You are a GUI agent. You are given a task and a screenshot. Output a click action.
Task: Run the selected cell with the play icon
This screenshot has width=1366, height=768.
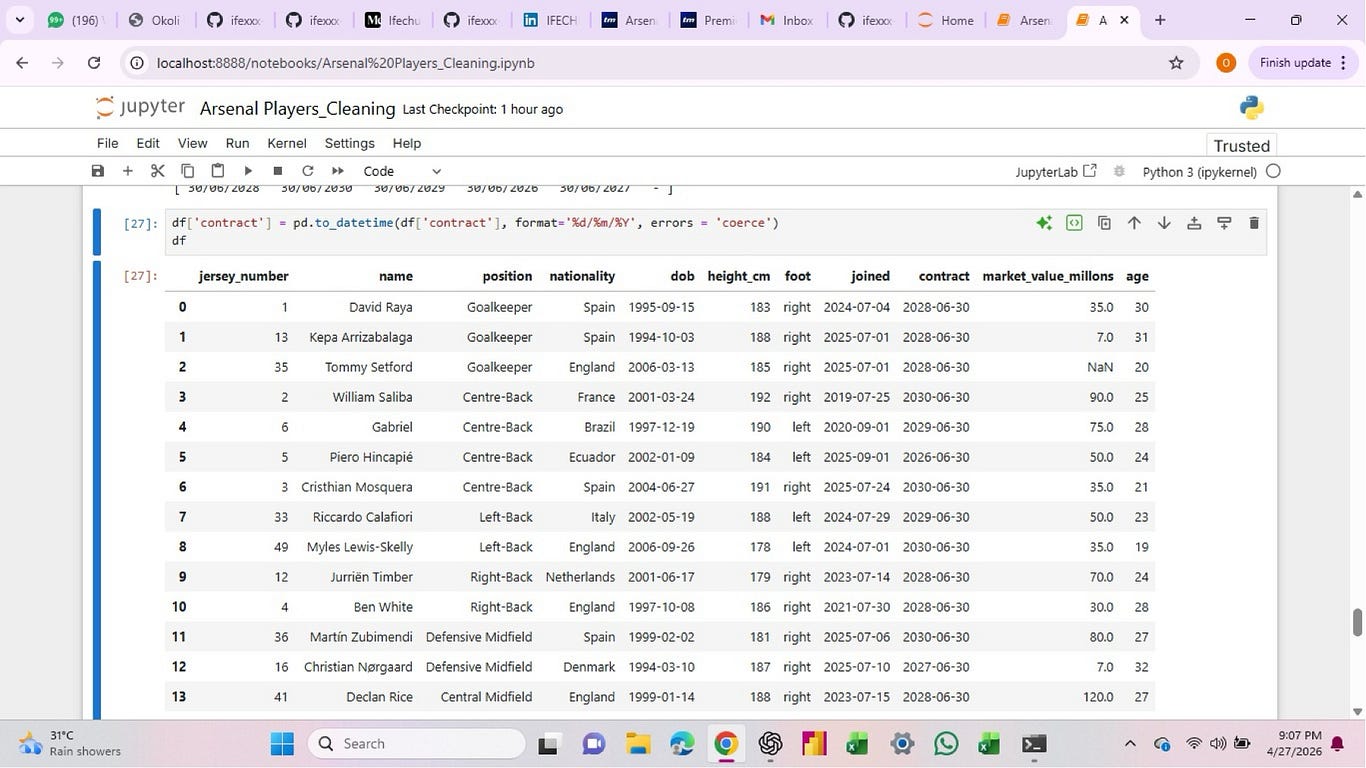coord(248,171)
